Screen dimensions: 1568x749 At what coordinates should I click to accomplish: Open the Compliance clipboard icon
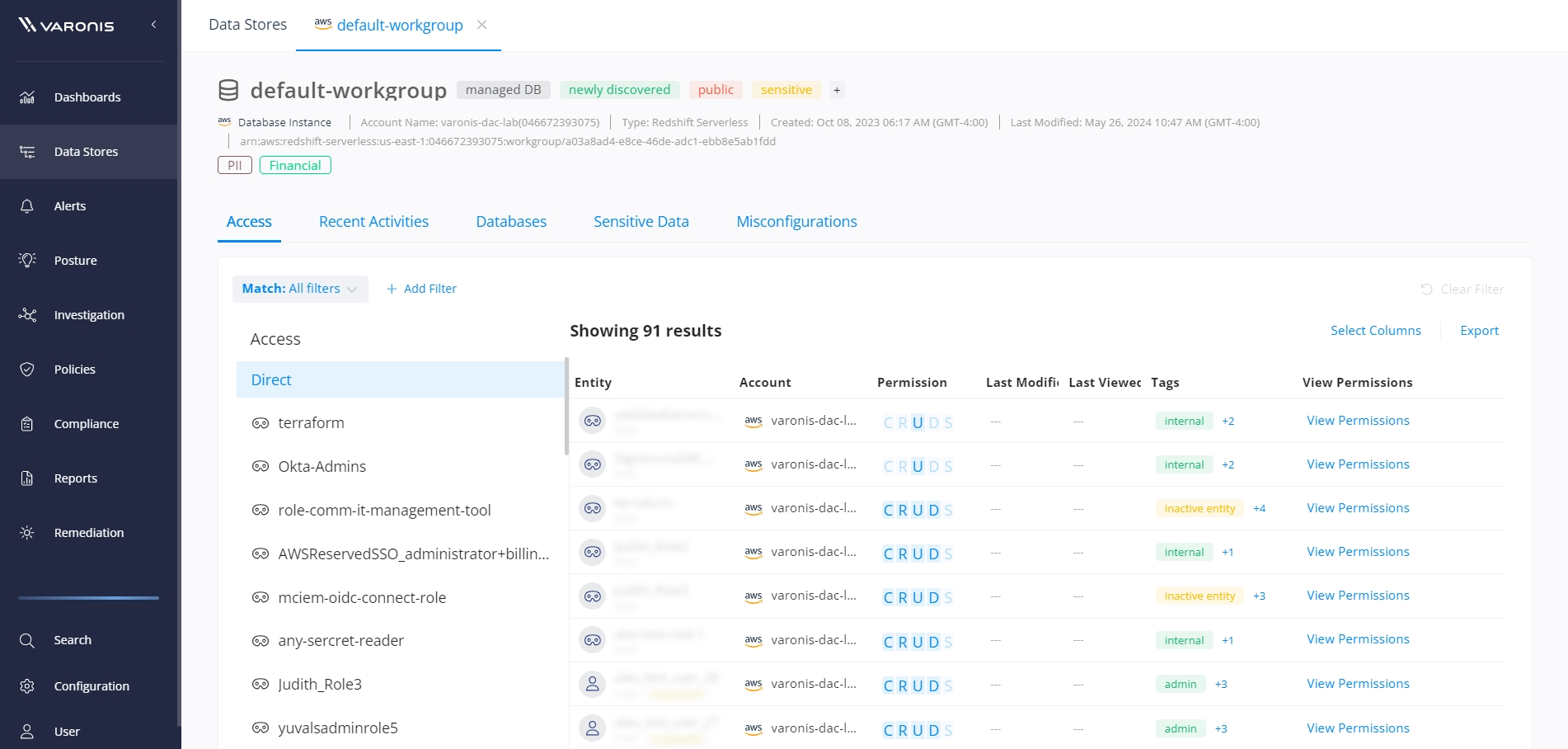[x=27, y=424]
